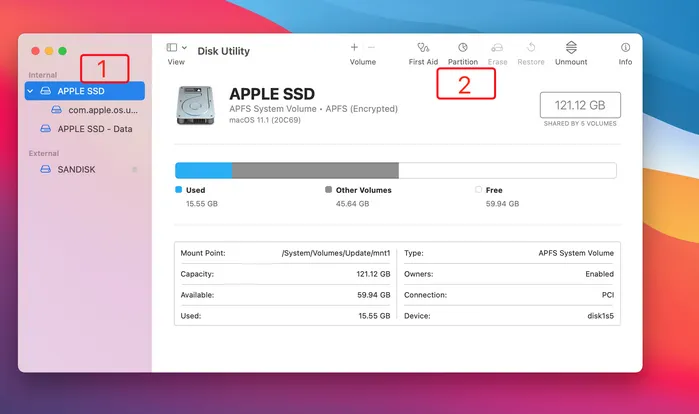Click the large APPLE SSD drive image
Screen dimensions: 699x414
[197, 105]
